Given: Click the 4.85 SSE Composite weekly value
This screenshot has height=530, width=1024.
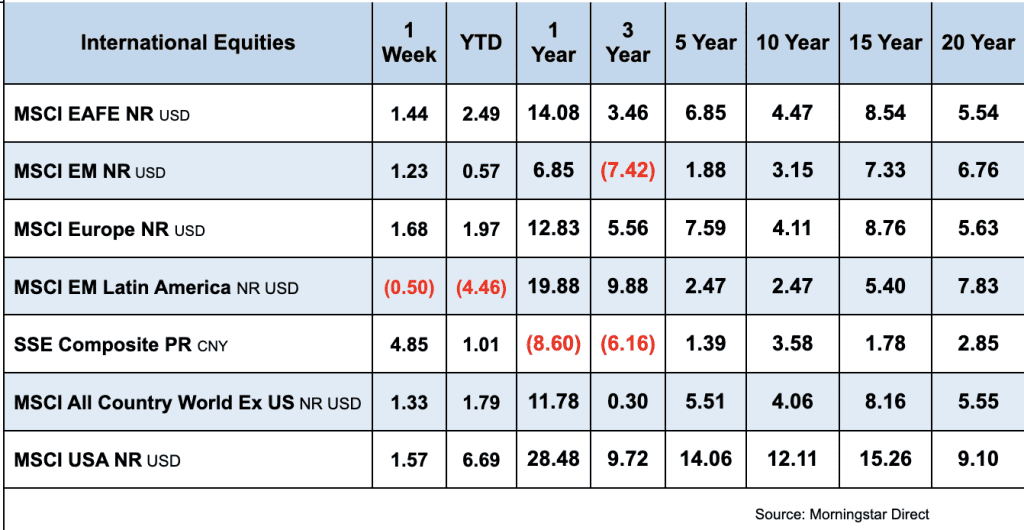Looking at the screenshot, I should (409, 345).
